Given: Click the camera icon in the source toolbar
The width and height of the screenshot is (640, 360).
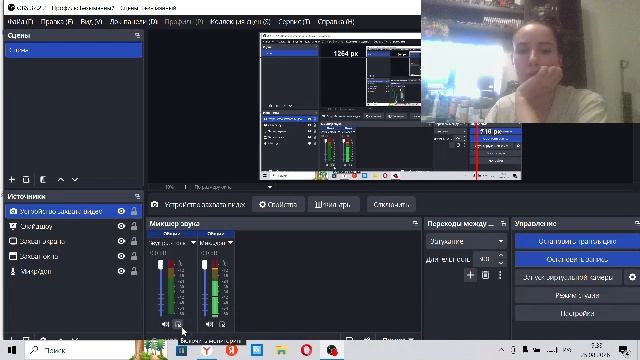Looking at the screenshot, I should click(155, 204).
